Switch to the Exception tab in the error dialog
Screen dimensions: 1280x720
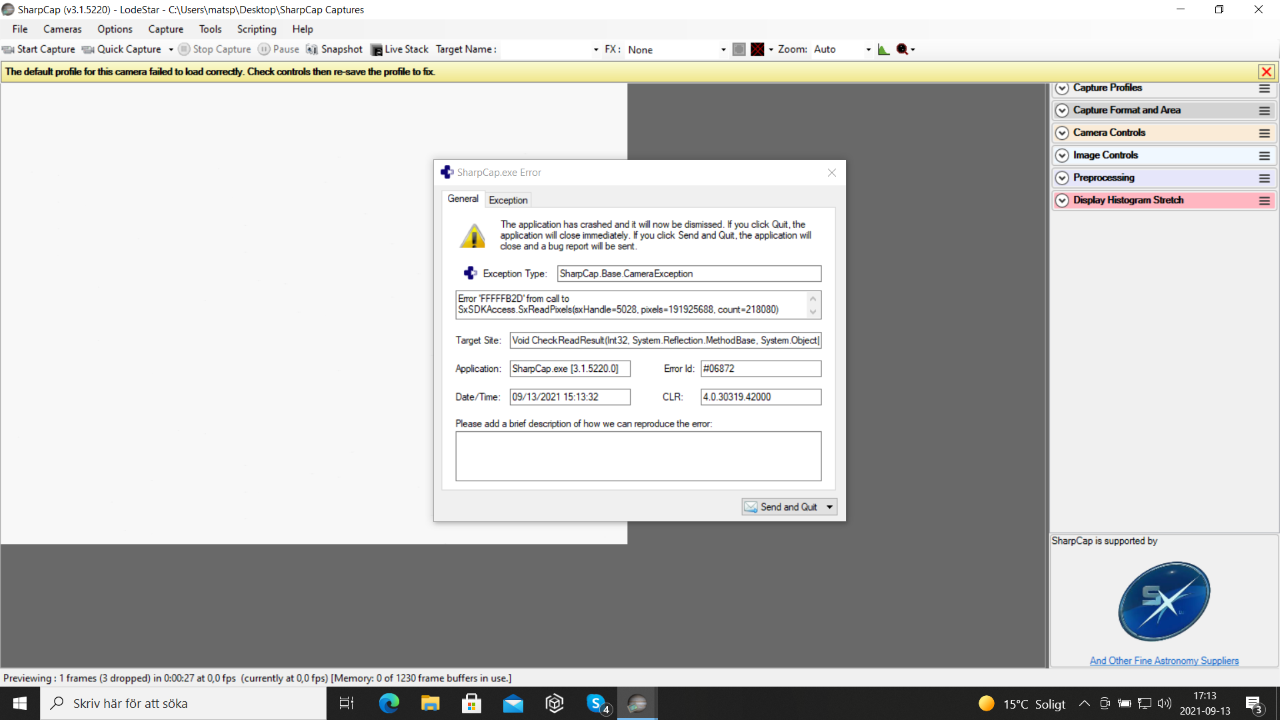pyautogui.click(x=508, y=200)
